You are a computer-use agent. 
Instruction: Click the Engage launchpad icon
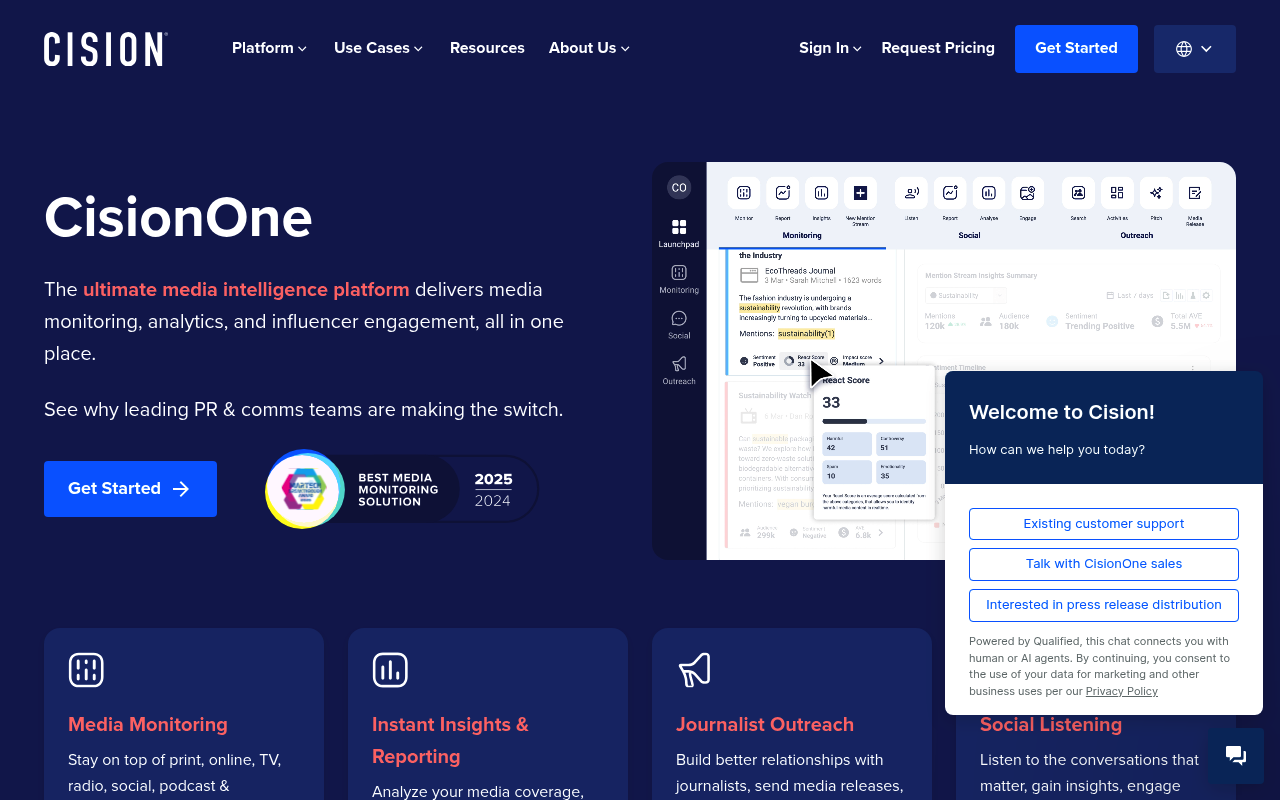(1027, 193)
